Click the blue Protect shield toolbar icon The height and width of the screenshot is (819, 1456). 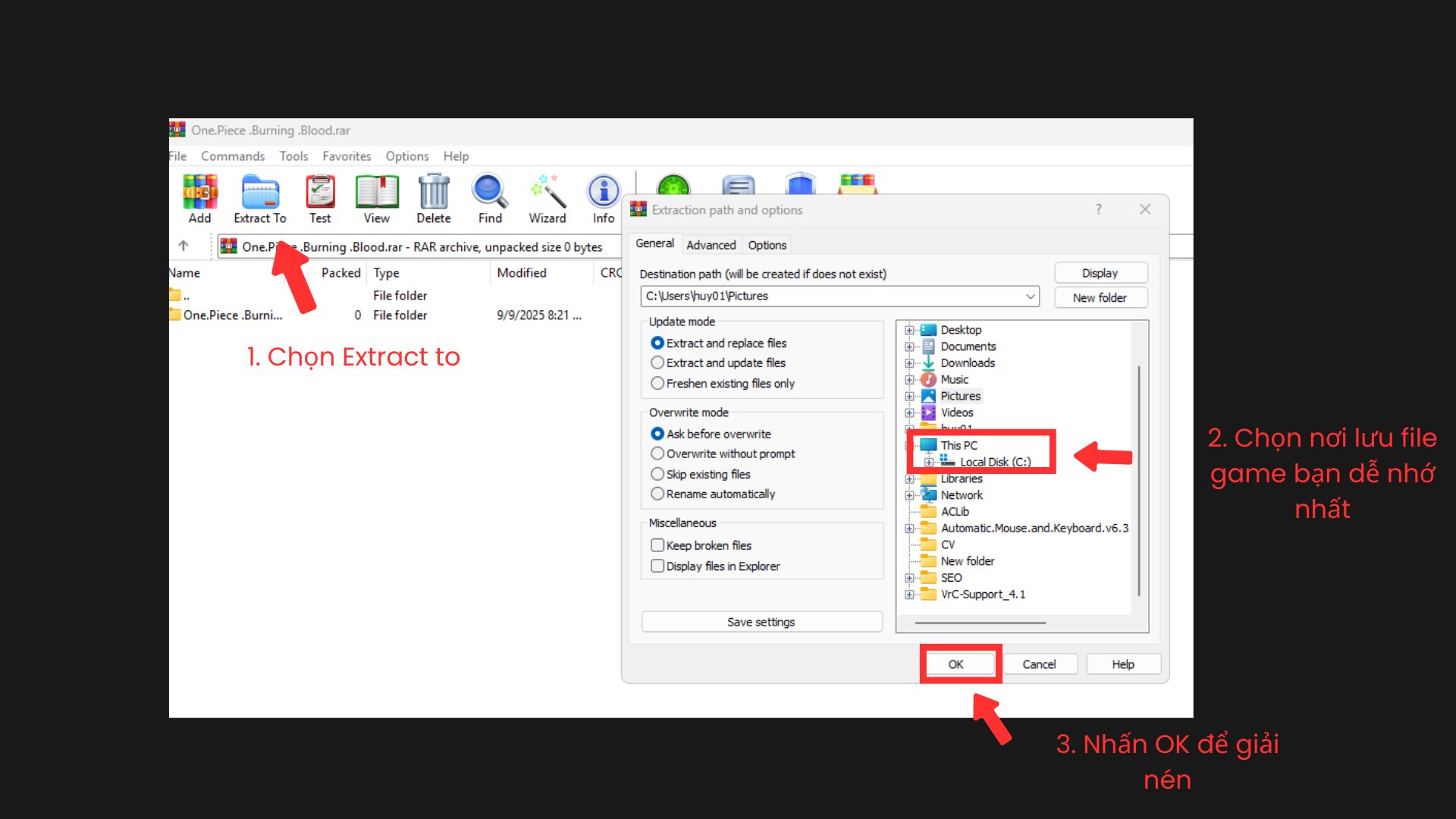click(x=800, y=184)
